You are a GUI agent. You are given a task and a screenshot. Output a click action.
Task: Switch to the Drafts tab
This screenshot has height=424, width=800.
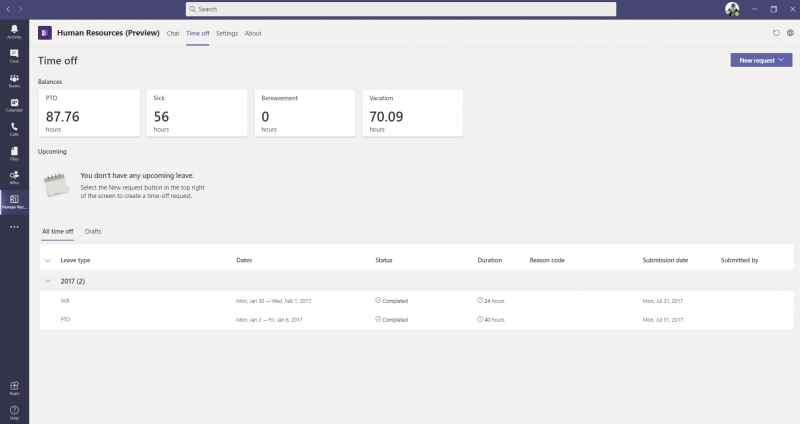tap(93, 231)
